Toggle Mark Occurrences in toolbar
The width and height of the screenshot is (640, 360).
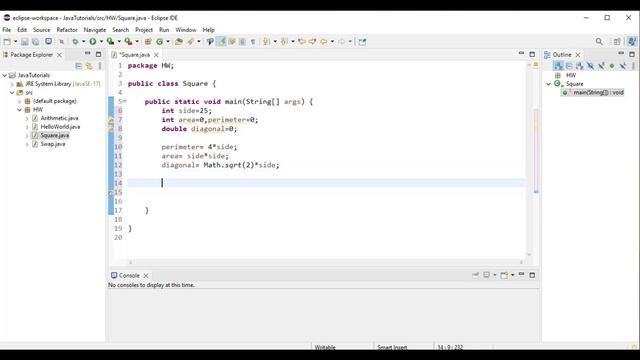pyautogui.click(x=221, y=42)
